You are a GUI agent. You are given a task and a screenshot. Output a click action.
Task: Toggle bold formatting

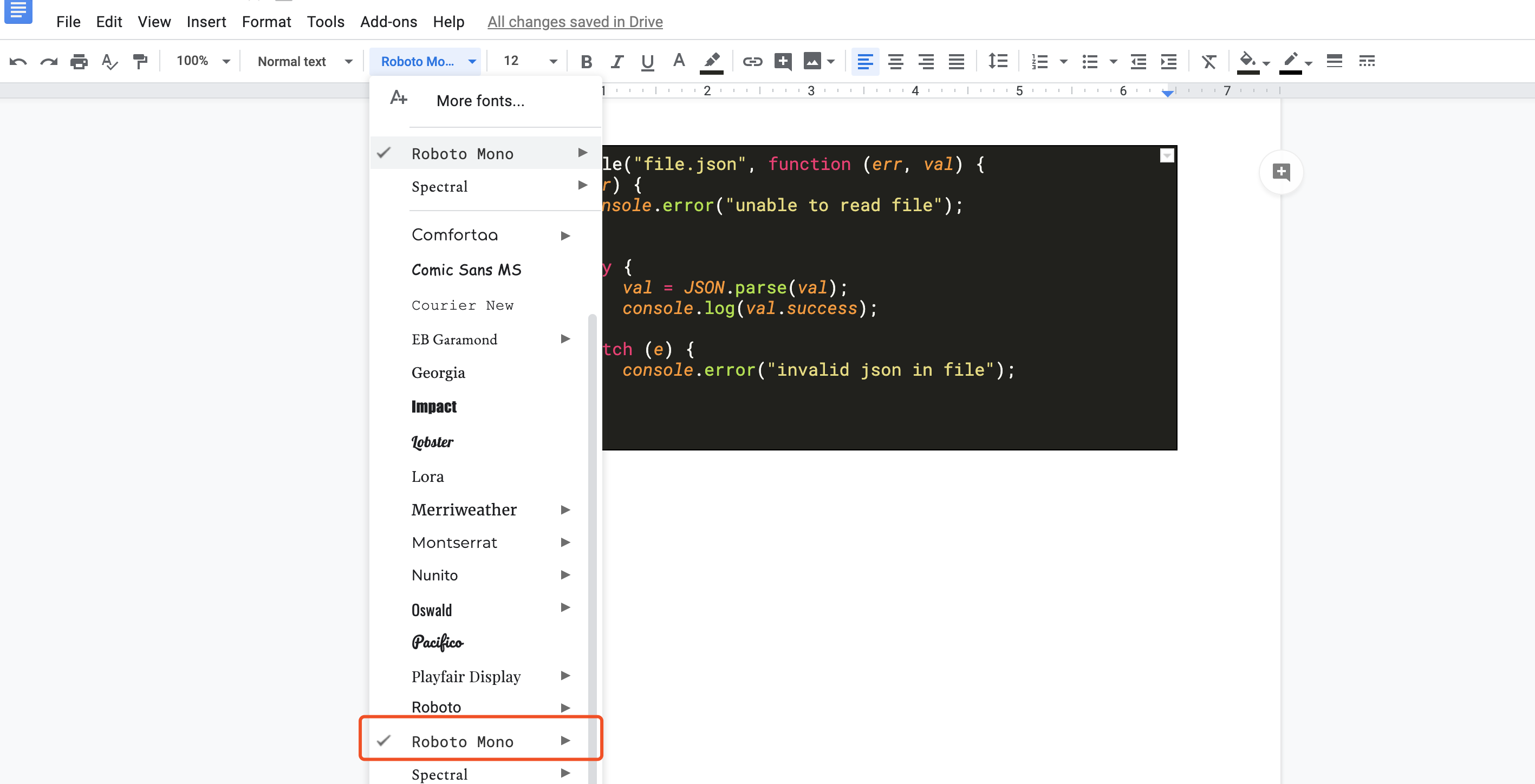(x=587, y=61)
